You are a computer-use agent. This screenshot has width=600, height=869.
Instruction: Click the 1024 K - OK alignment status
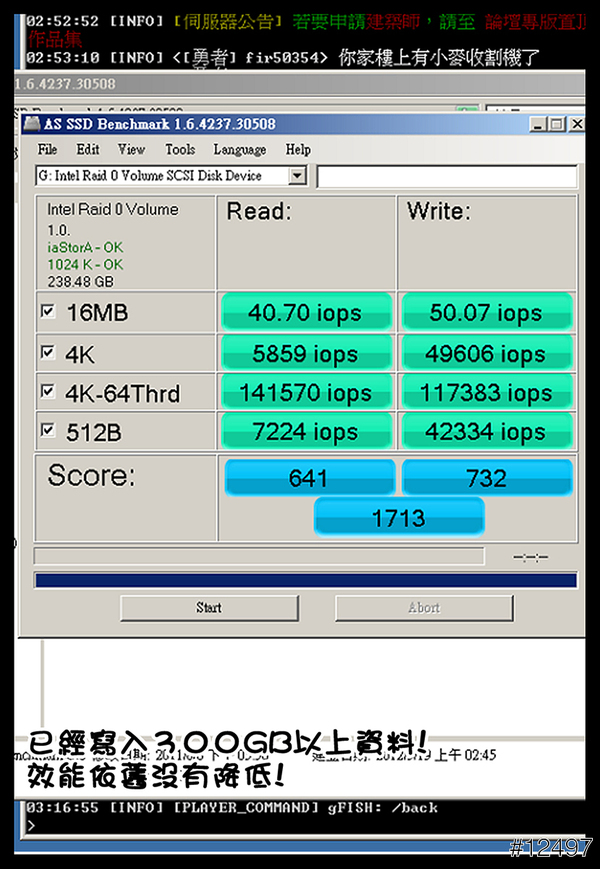(x=85, y=264)
